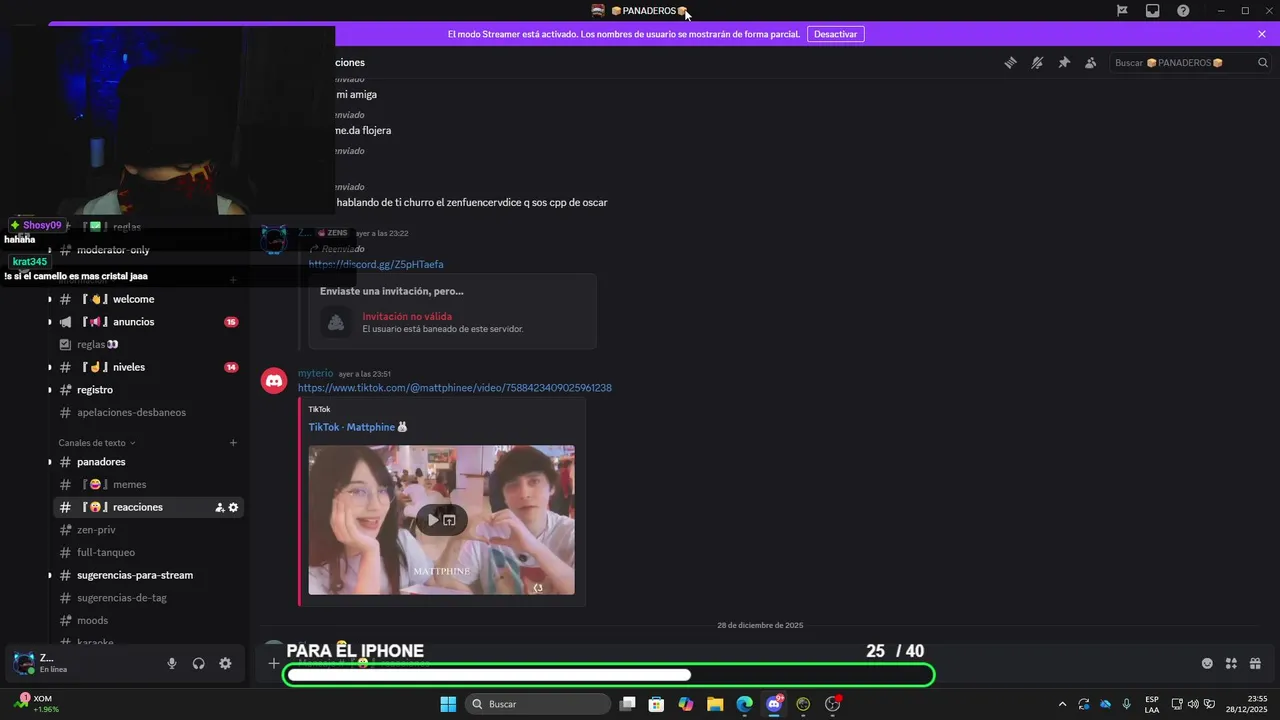Collapse the Canales de texto category
The height and width of the screenshot is (720, 1280).
point(96,442)
